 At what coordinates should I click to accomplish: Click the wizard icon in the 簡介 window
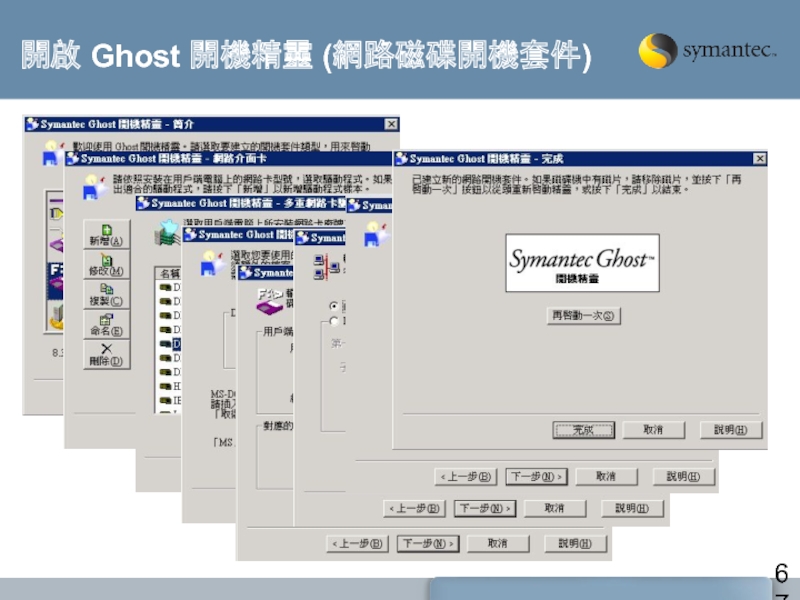(x=52, y=153)
